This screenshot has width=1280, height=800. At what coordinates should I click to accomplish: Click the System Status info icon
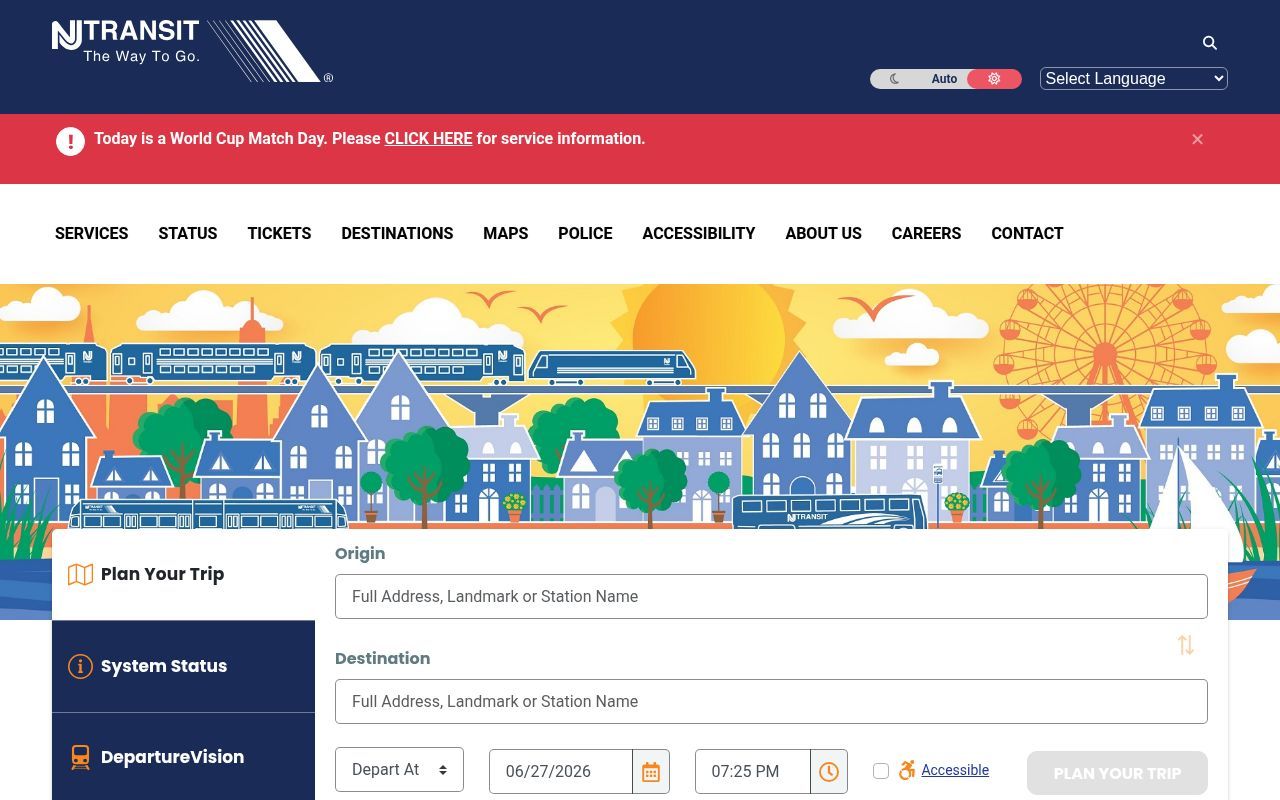click(x=80, y=666)
